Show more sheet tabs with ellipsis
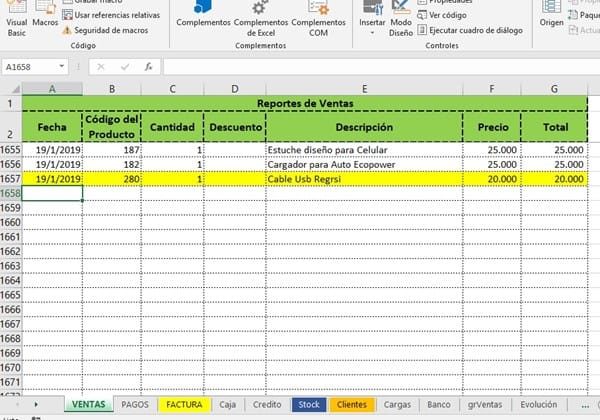The height and width of the screenshot is (420, 600). point(585,405)
